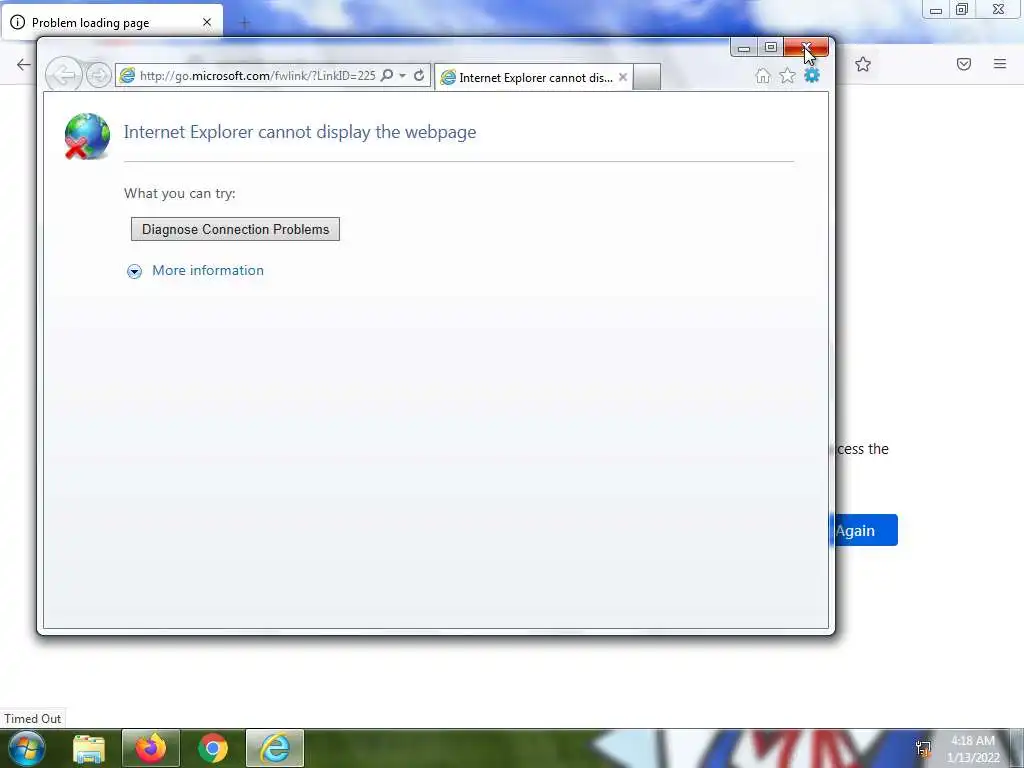This screenshot has height=768, width=1024.
Task: Open address bar autocomplete dropdown arrow
Action: click(x=403, y=76)
